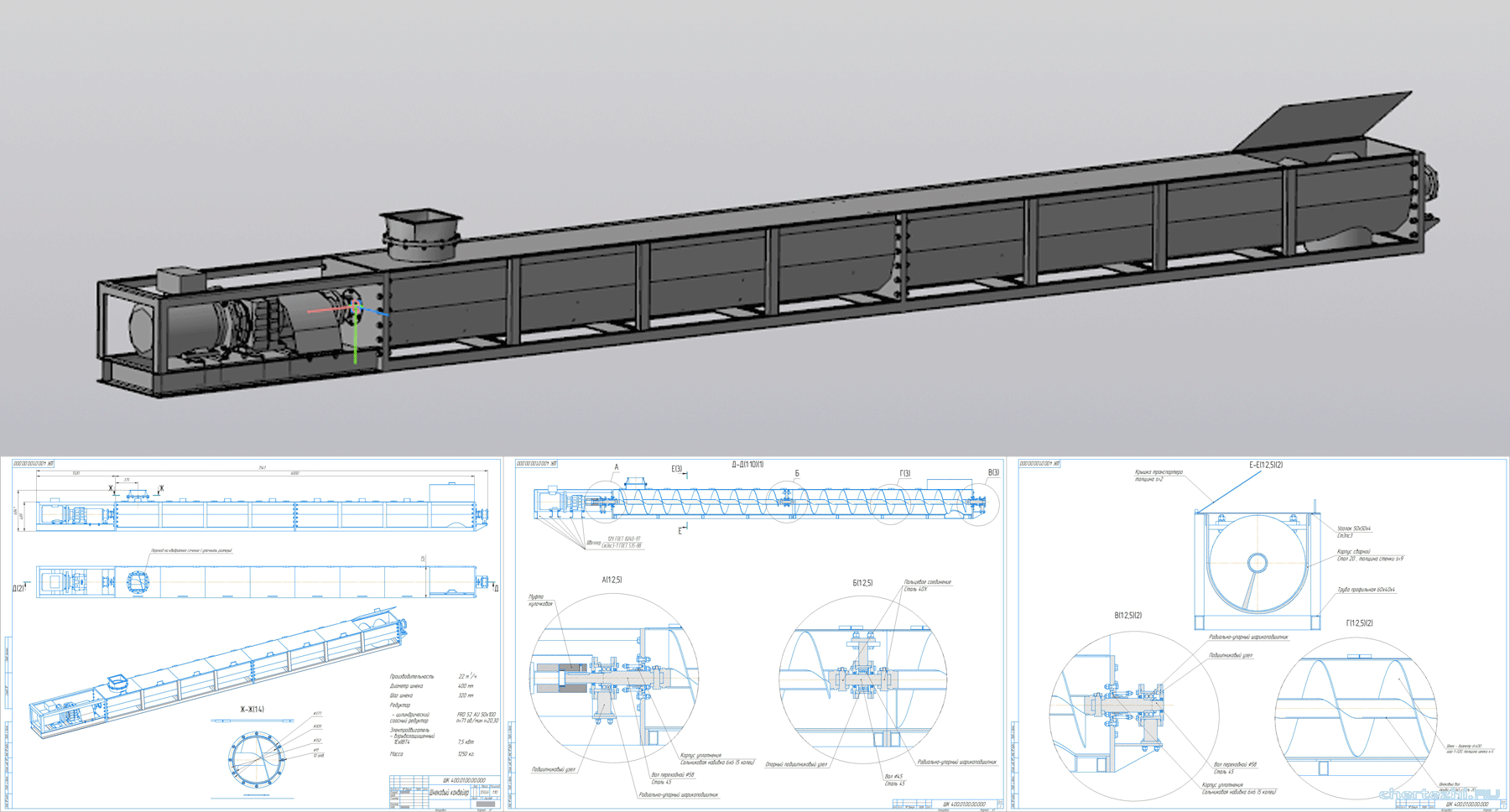The height and width of the screenshot is (812, 1510).
Task: Select the inlet hopper on the 3D model
Action: [421, 234]
